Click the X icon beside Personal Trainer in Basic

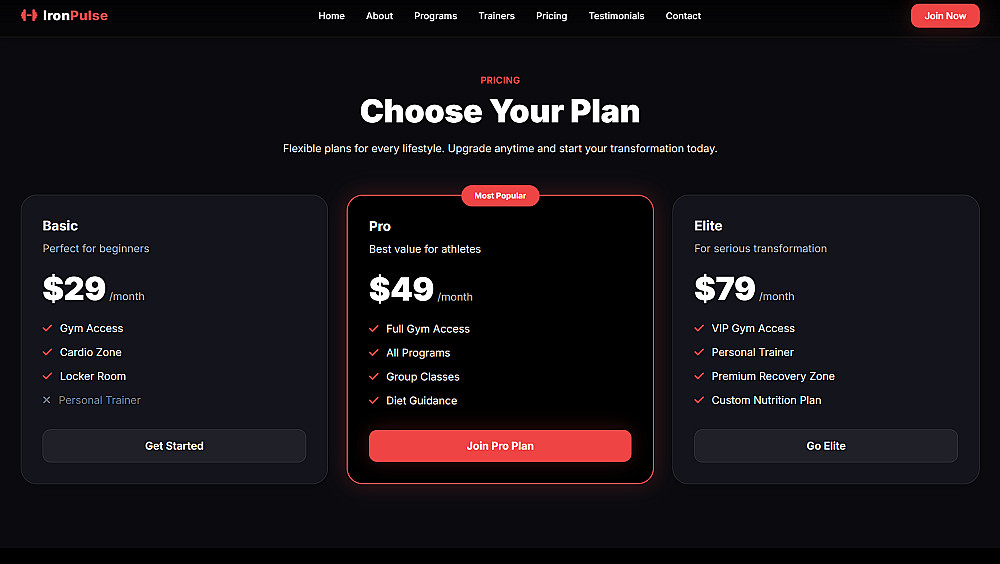pos(47,400)
